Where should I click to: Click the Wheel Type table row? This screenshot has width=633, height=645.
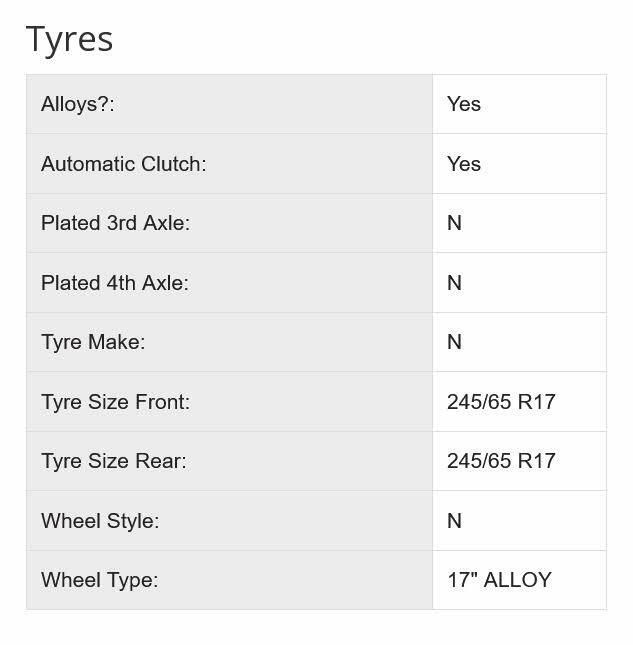coord(316,580)
